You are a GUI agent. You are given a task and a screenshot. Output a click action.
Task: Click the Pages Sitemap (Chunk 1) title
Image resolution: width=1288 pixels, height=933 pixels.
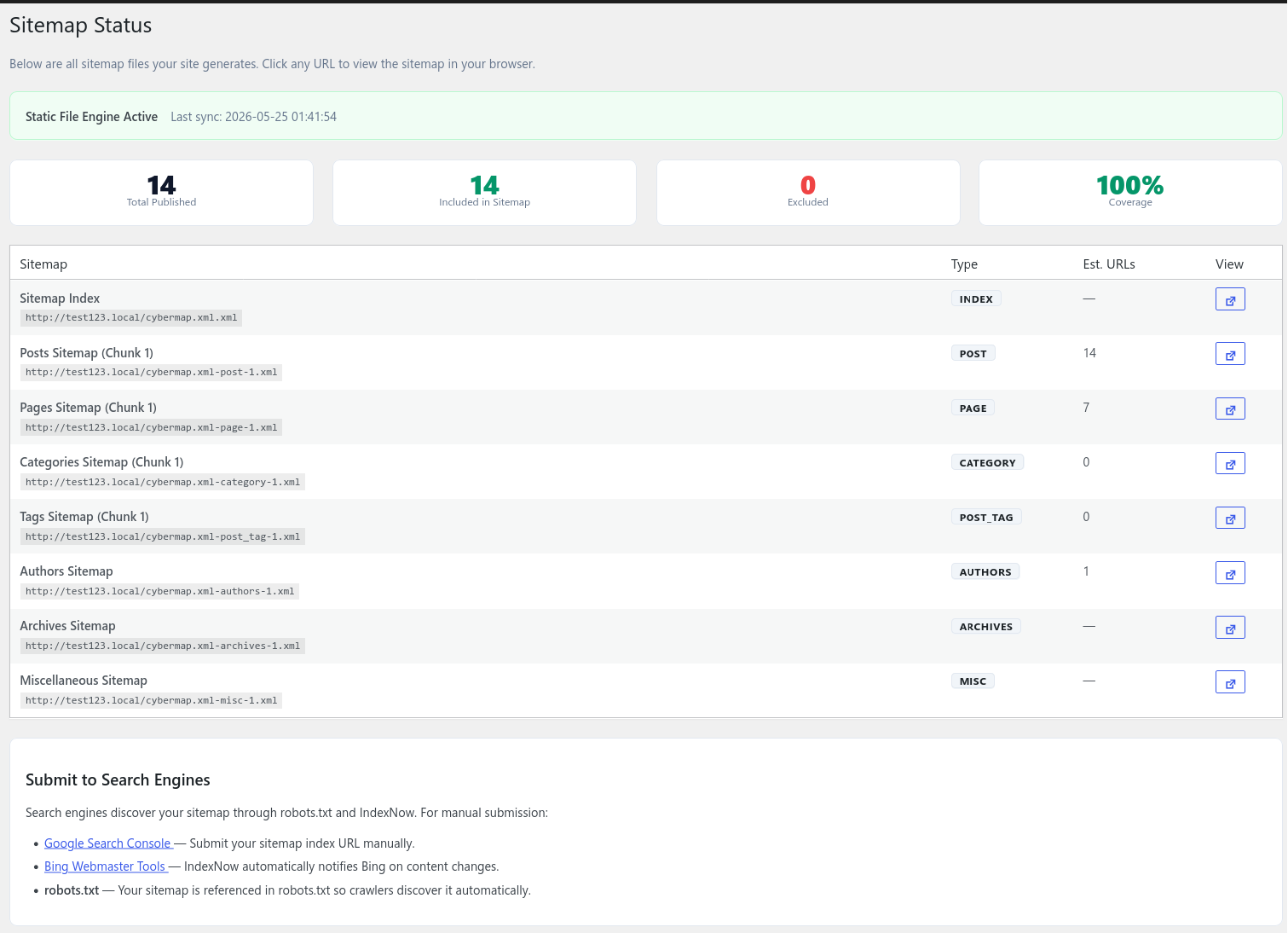point(88,408)
